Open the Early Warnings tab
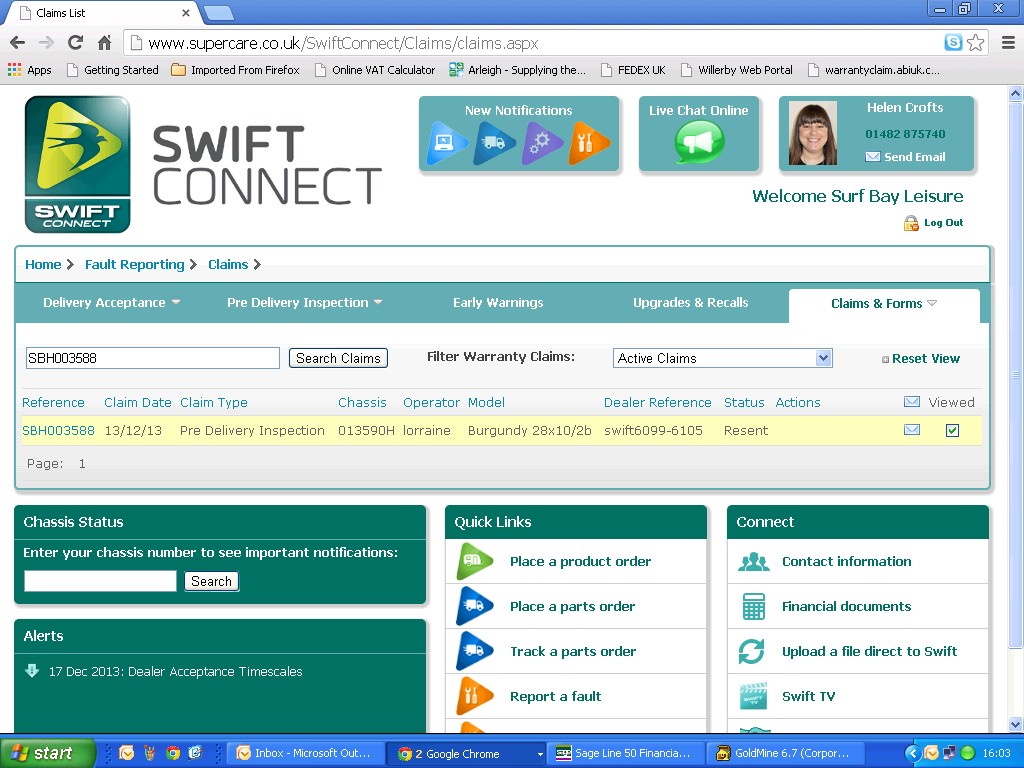 point(498,303)
